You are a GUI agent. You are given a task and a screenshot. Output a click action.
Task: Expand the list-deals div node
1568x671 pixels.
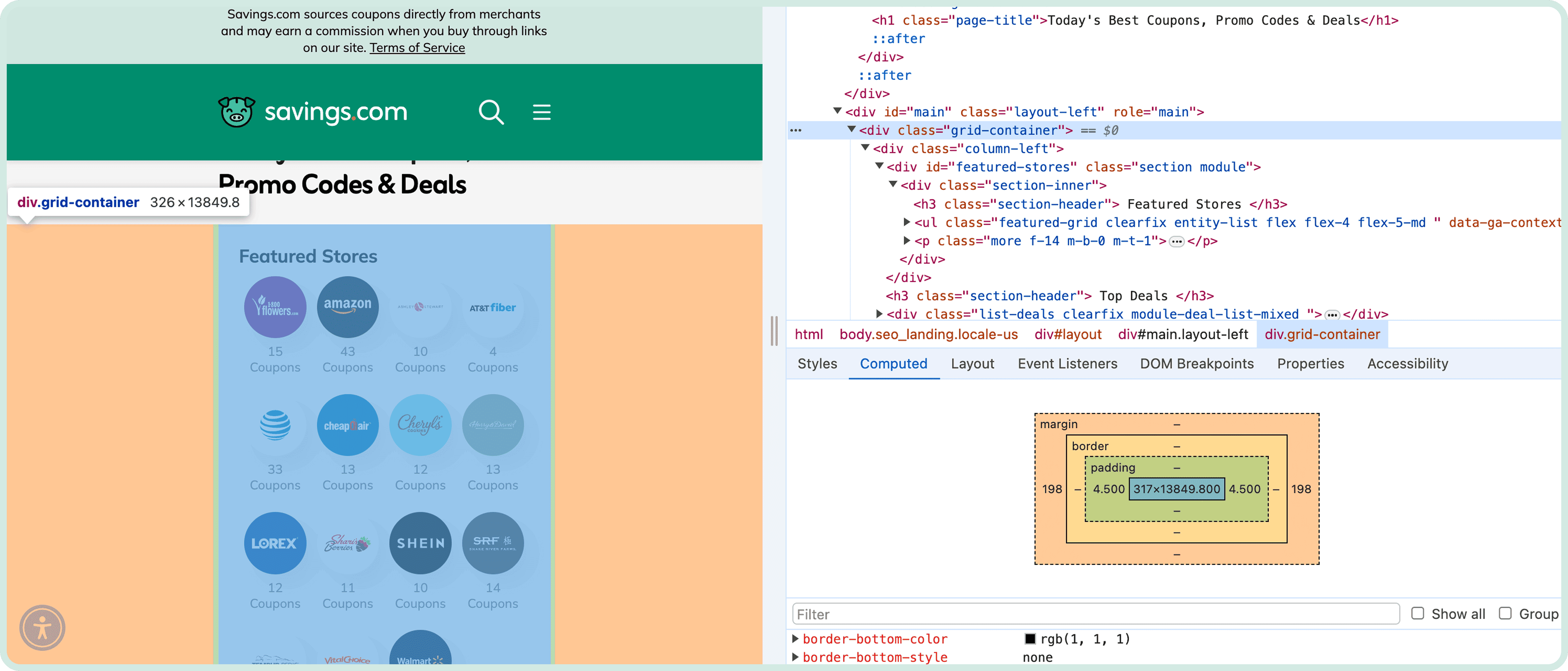pos(879,314)
